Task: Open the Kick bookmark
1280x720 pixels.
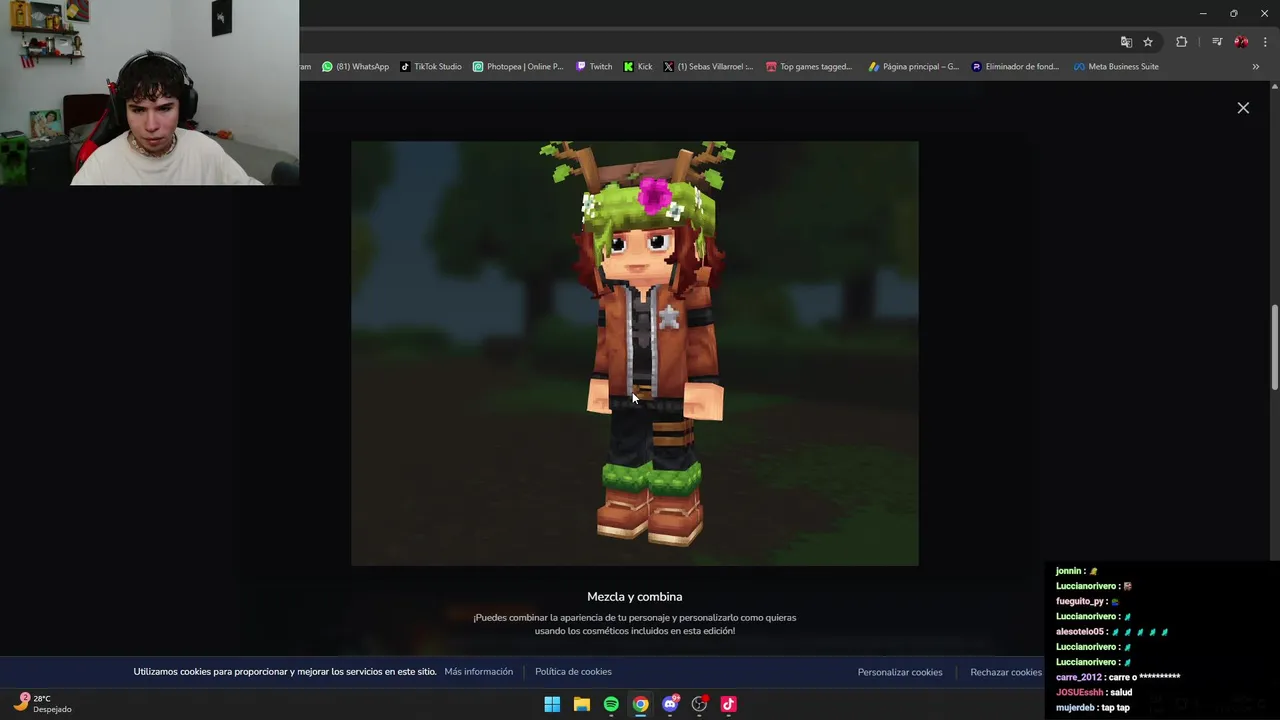Action: point(638,67)
